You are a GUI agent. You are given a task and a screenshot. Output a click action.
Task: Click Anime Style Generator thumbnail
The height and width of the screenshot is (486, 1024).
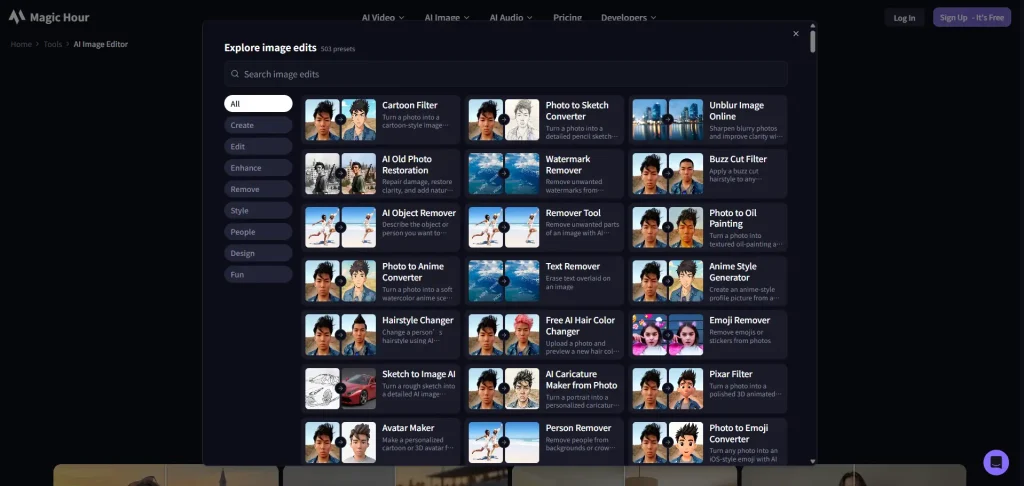[x=667, y=280]
